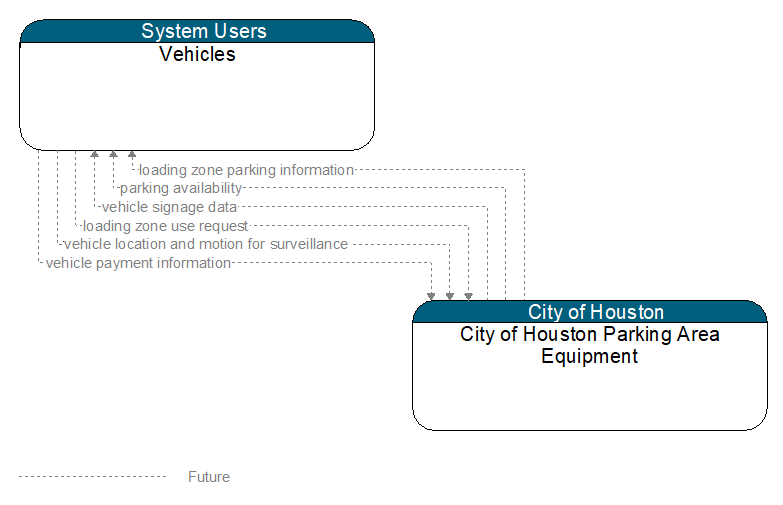Screen dimensions: 783x505
Task: Click 'parking availability' flow label
Action: (181, 188)
